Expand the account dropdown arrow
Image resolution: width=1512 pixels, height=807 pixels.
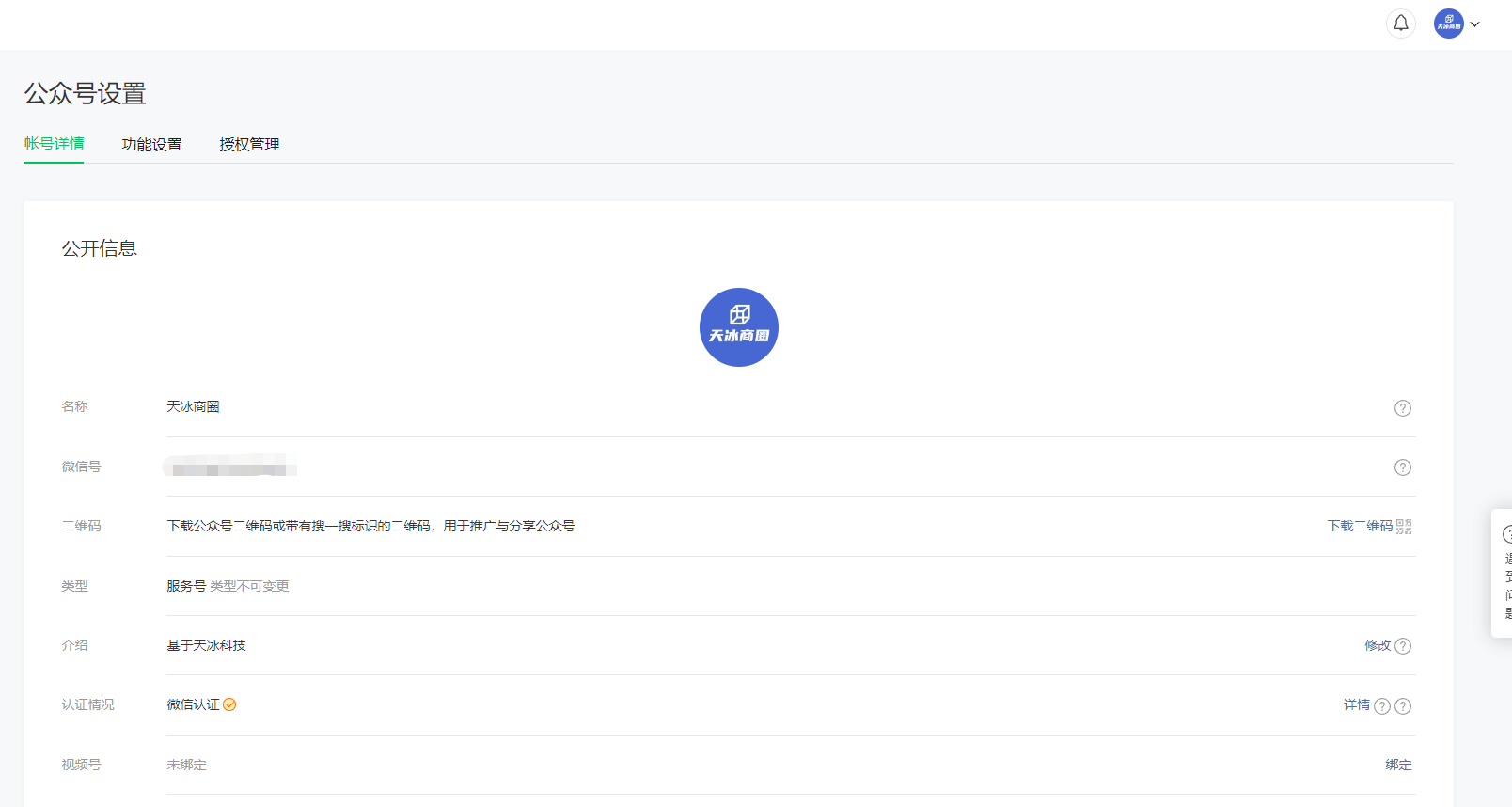point(1475,24)
